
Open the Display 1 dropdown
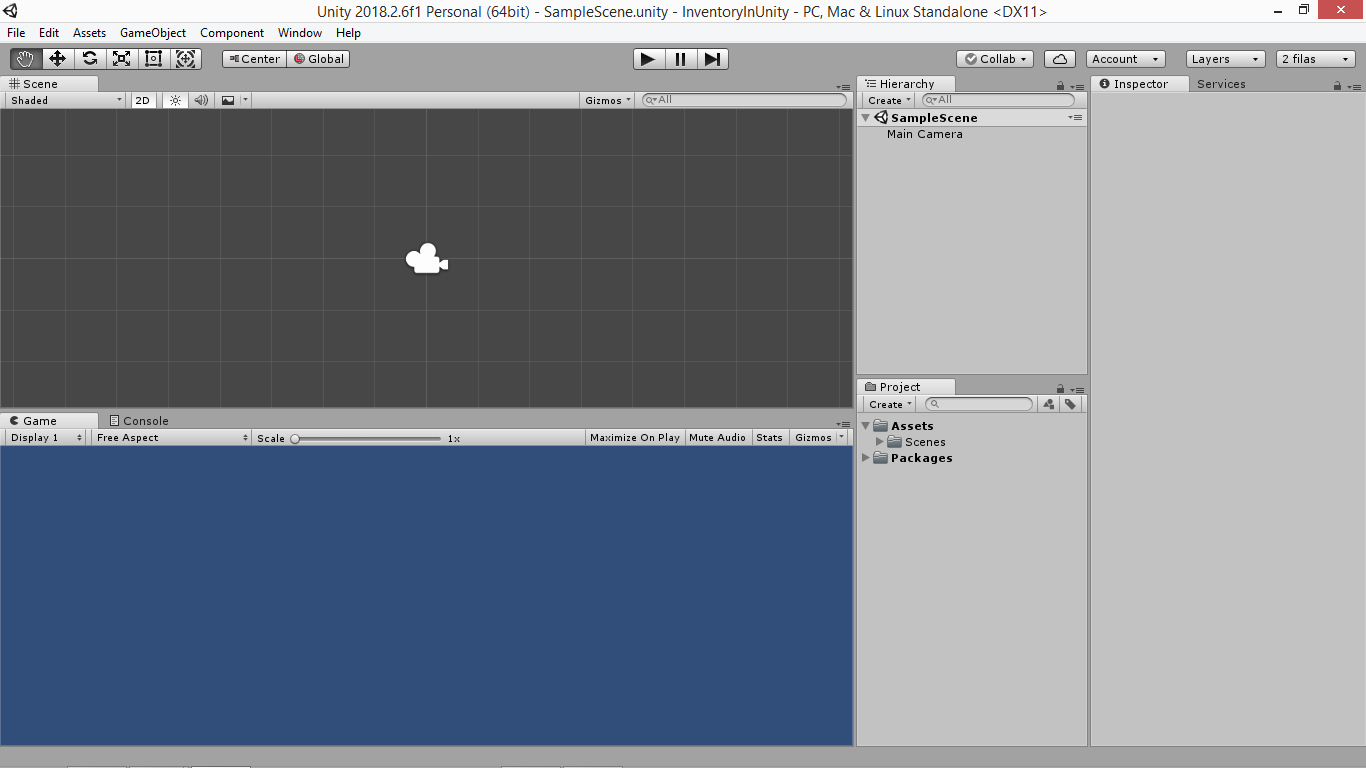pyautogui.click(x=46, y=437)
